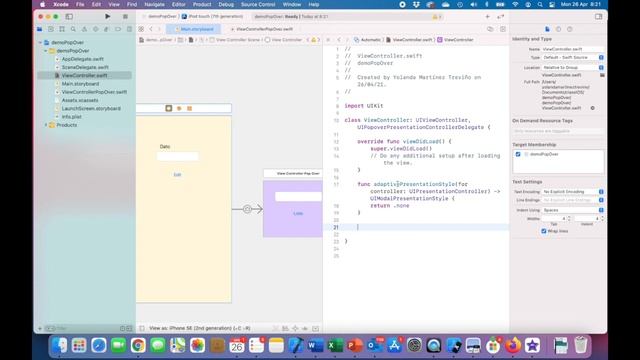The width and height of the screenshot is (640, 360).
Task: Adjust the indent width stepper
Action: [602, 219]
